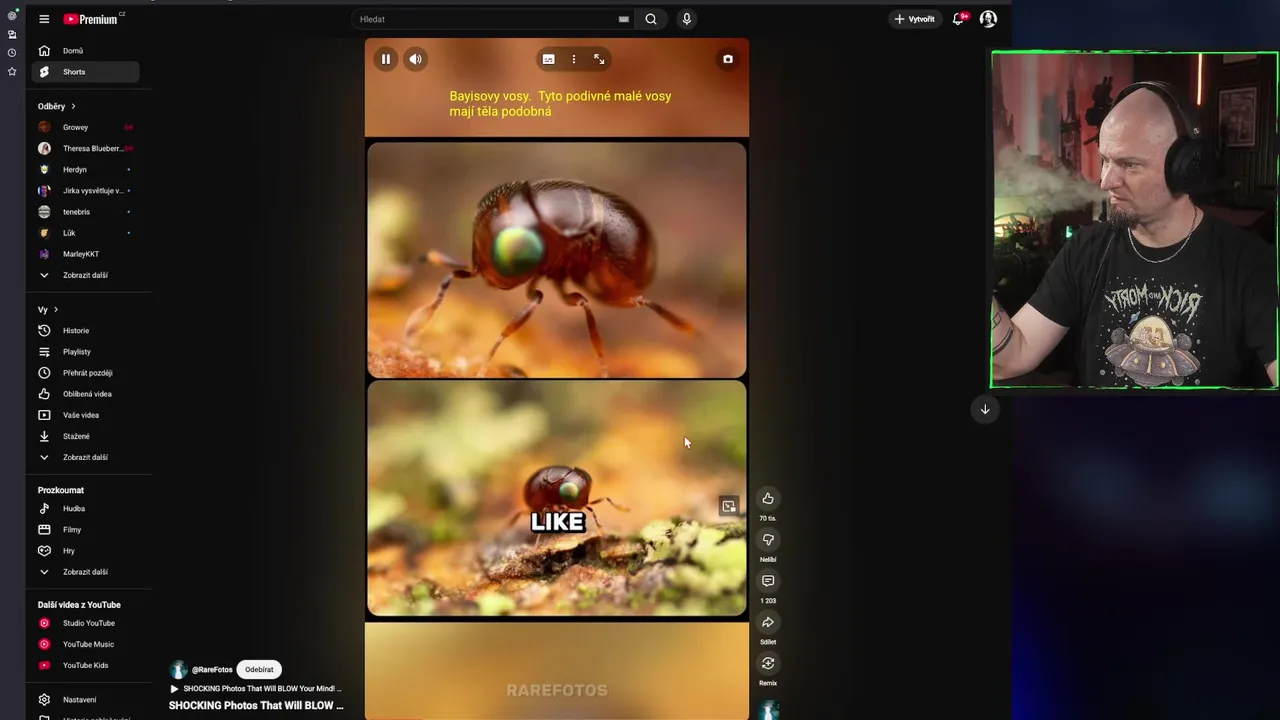Open Domů in the sidebar
This screenshot has width=1280, height=720.
pos(85,51)
